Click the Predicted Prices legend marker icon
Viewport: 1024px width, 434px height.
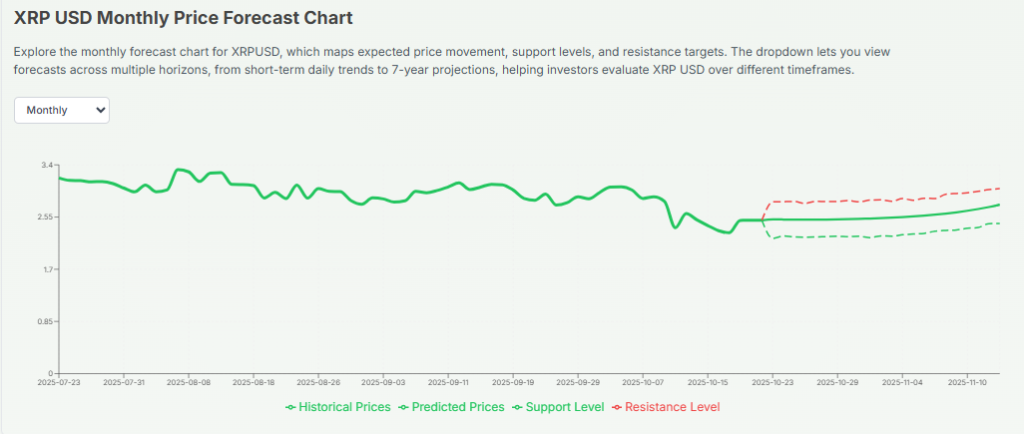[x=403, y=407]
